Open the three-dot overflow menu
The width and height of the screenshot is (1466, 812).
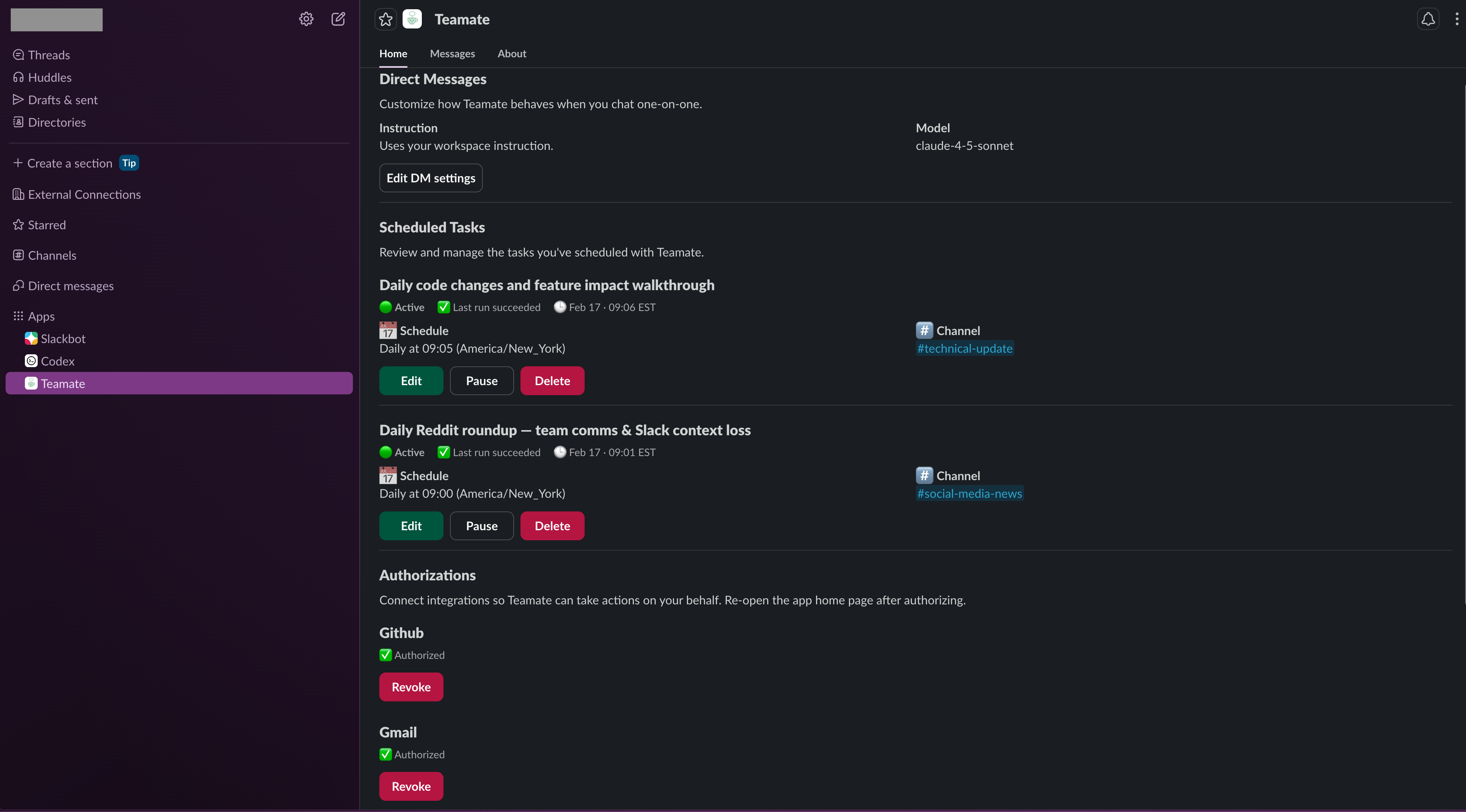[1456, 19]
